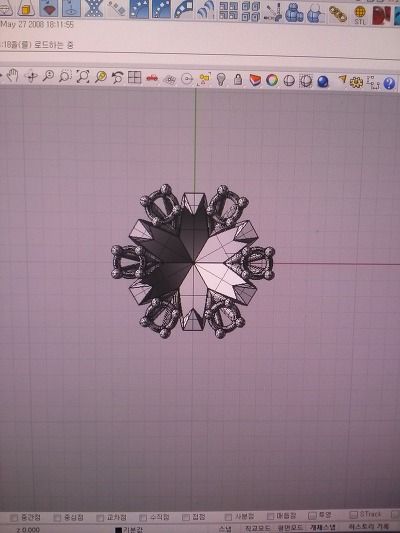
Task: Click the circle point snap icon
Action: (187, 79)
